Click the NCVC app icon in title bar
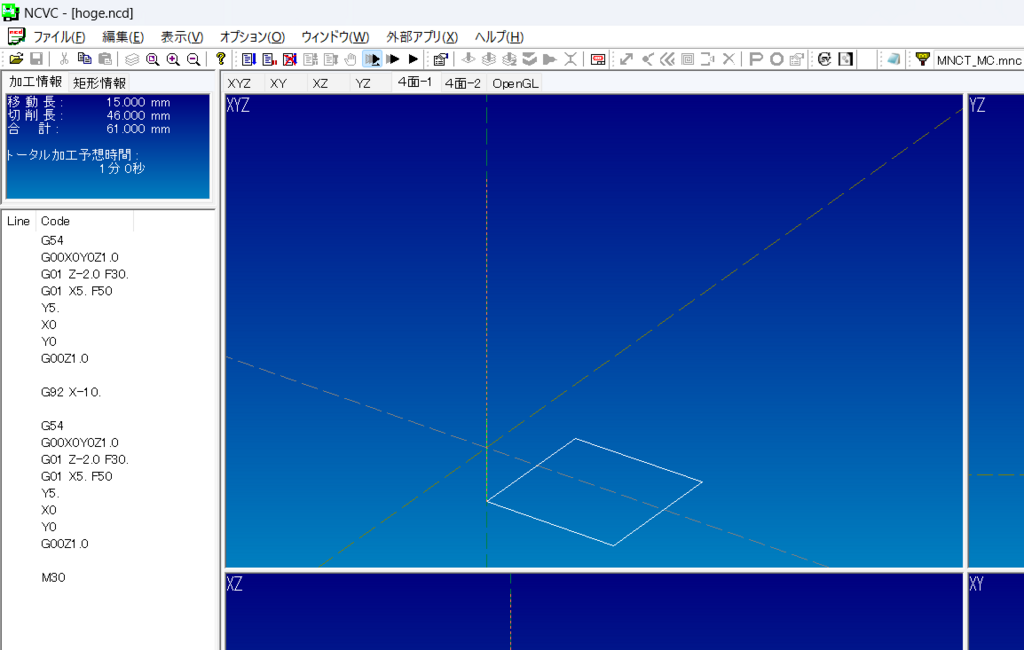The image size is (1024, 650). click(10, 12)
